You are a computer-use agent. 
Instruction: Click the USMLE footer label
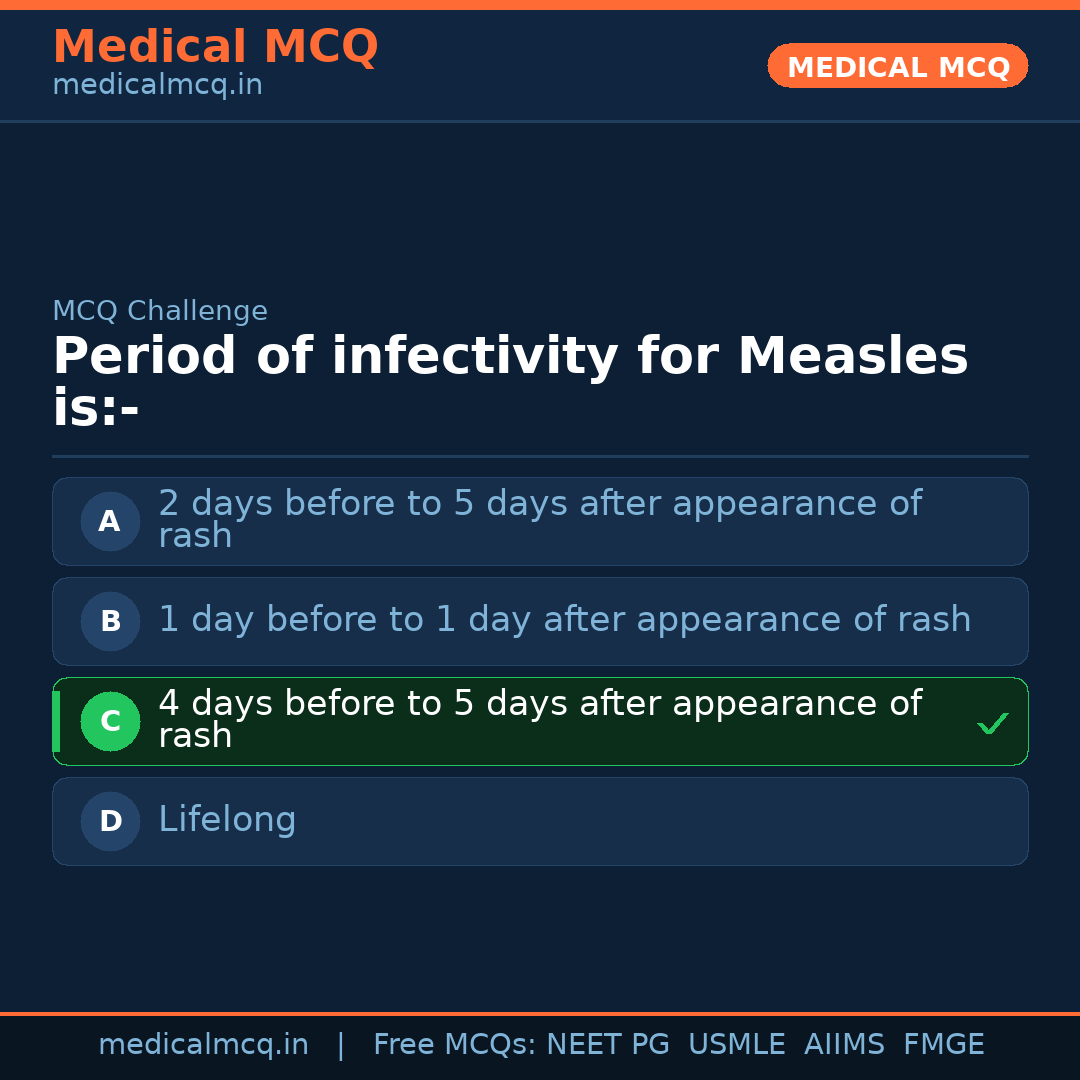pos(736,1045)
